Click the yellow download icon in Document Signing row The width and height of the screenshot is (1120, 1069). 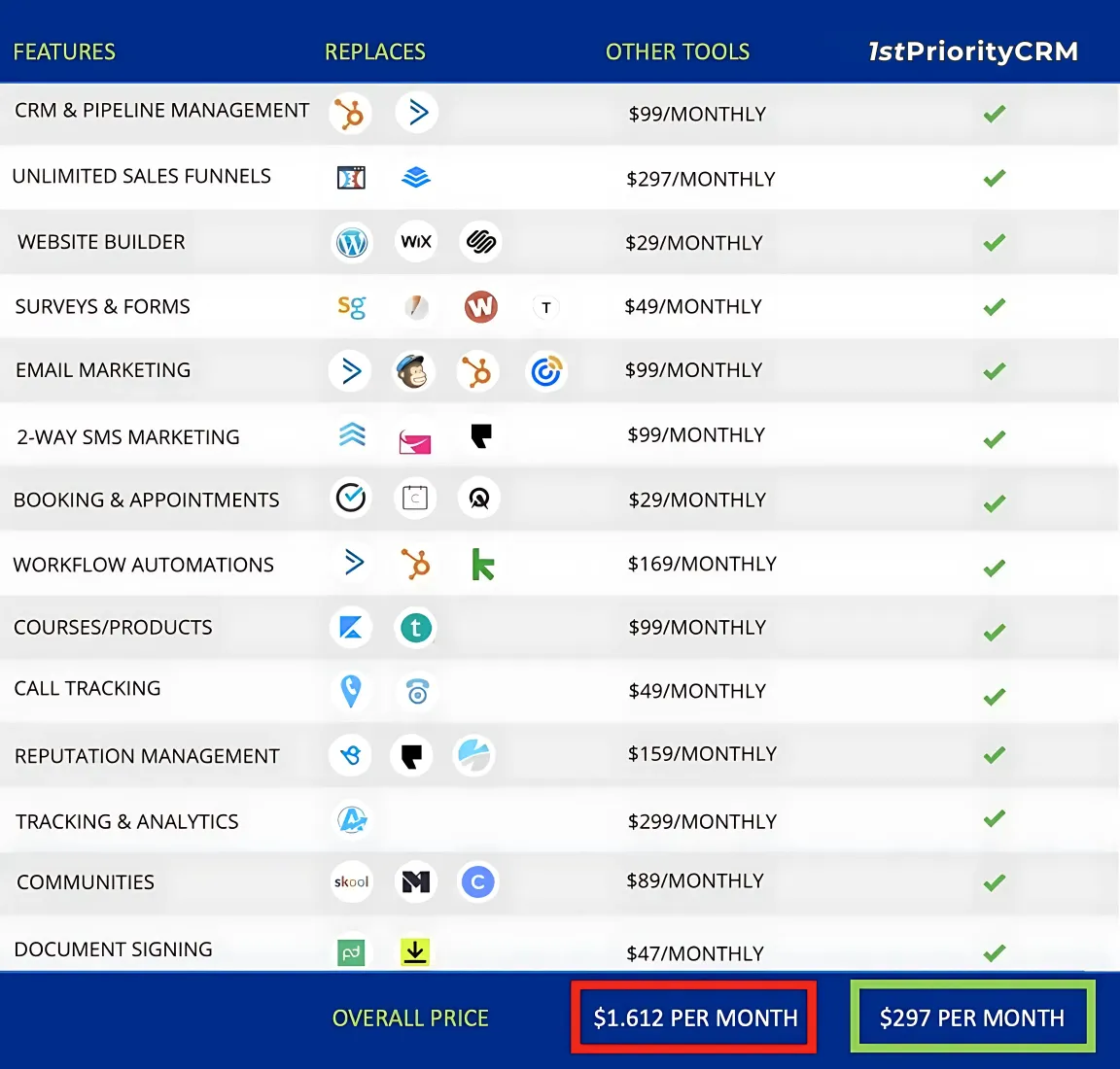pyautogui.click(x=415, y=951)
